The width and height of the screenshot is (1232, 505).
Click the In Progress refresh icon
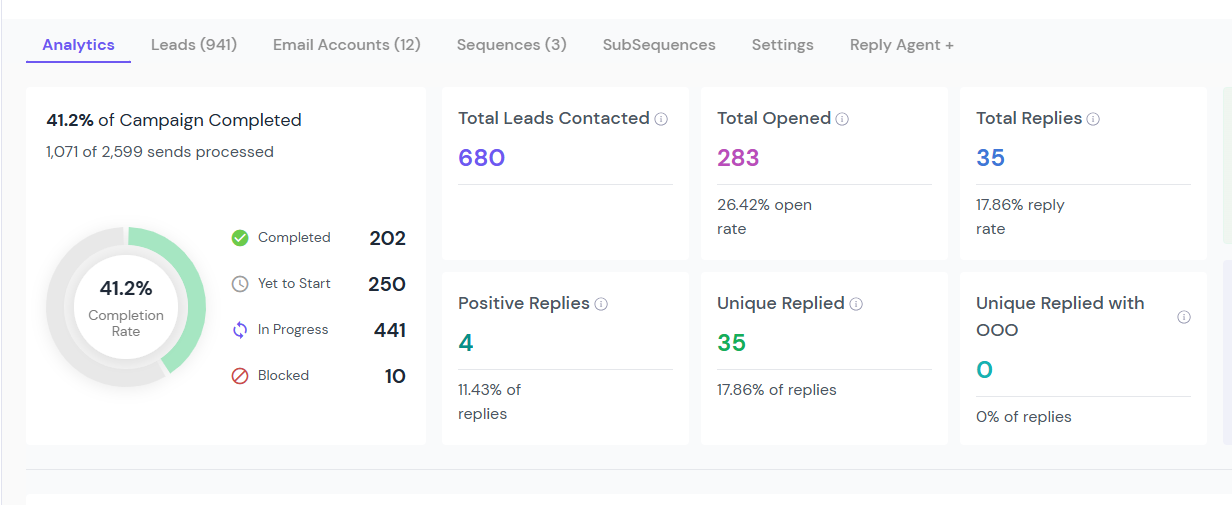pyautogui.click(x=240, y=330)
